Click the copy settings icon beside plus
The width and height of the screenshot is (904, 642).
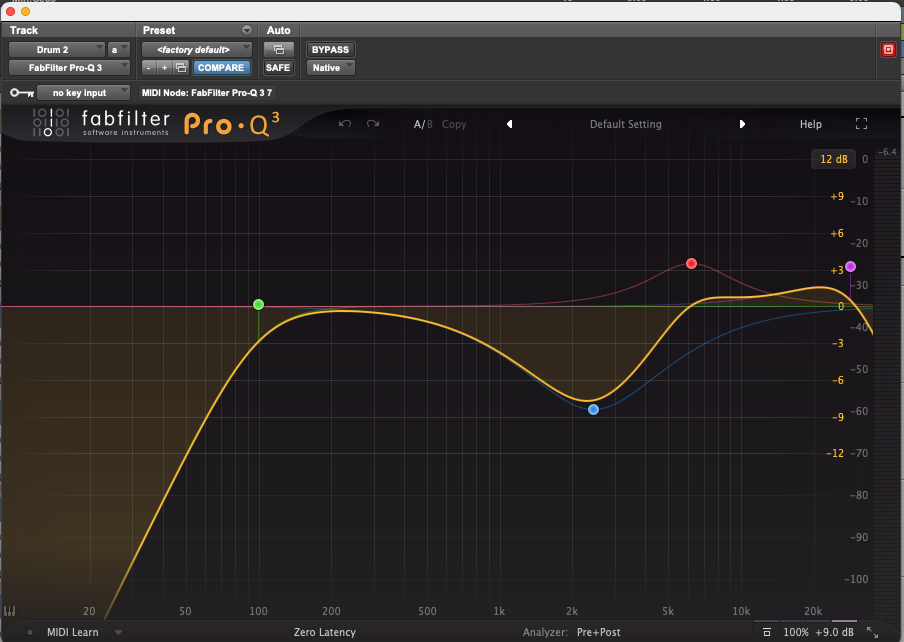tap(181, 67)
